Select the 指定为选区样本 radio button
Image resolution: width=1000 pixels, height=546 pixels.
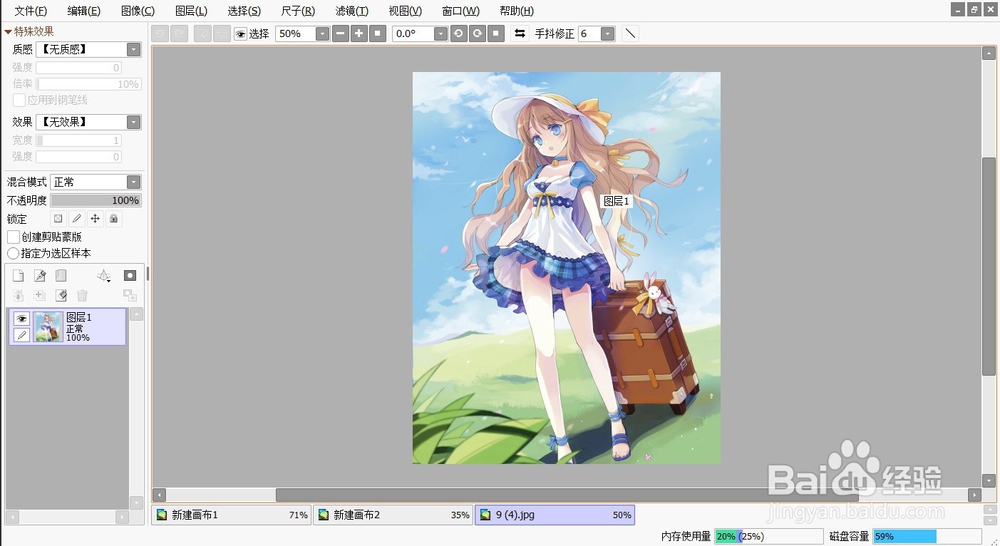coord(13,253)
